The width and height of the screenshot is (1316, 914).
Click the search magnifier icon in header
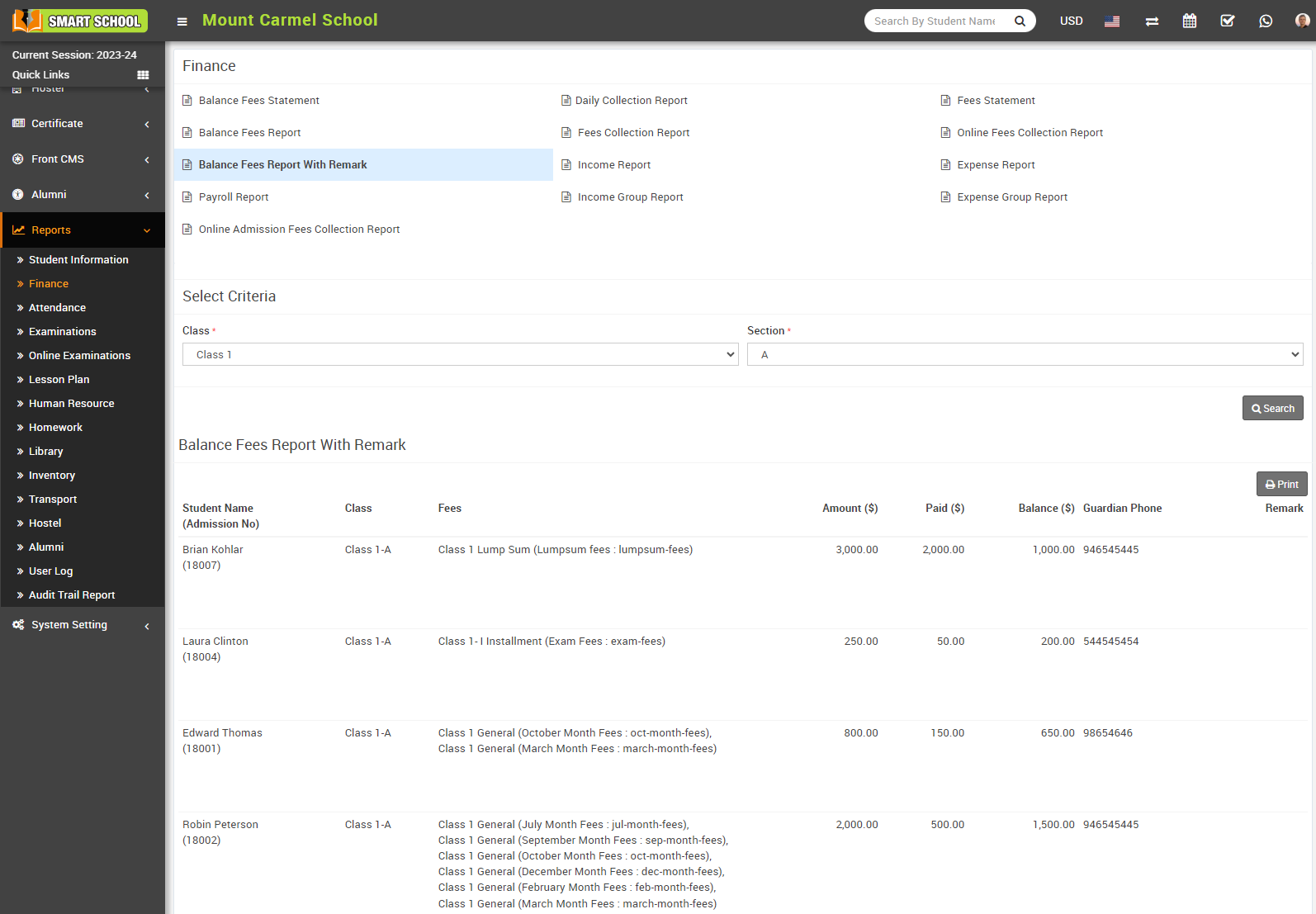click(1020, 21)
